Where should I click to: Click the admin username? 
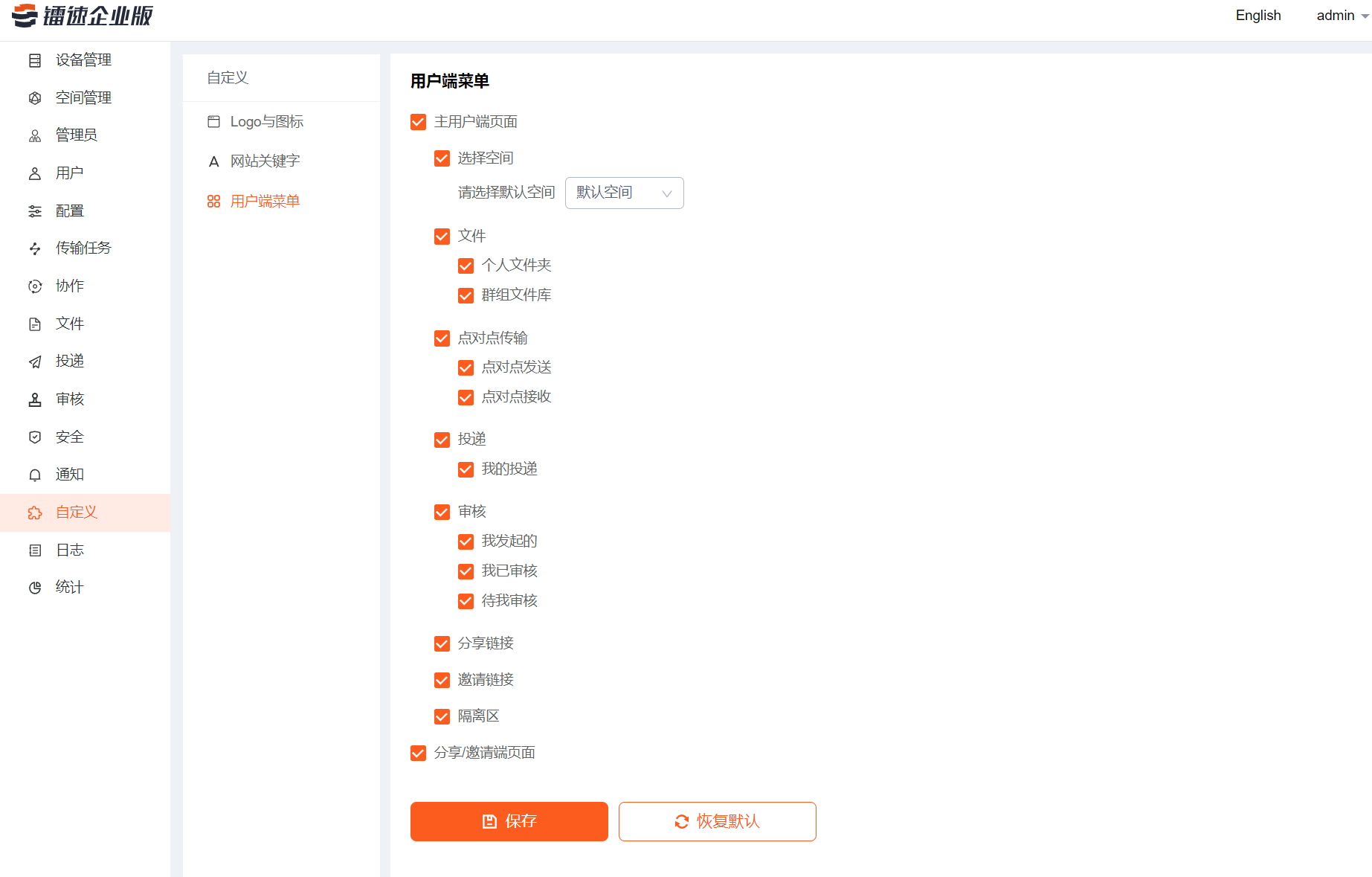click(x=1336, y=16)
